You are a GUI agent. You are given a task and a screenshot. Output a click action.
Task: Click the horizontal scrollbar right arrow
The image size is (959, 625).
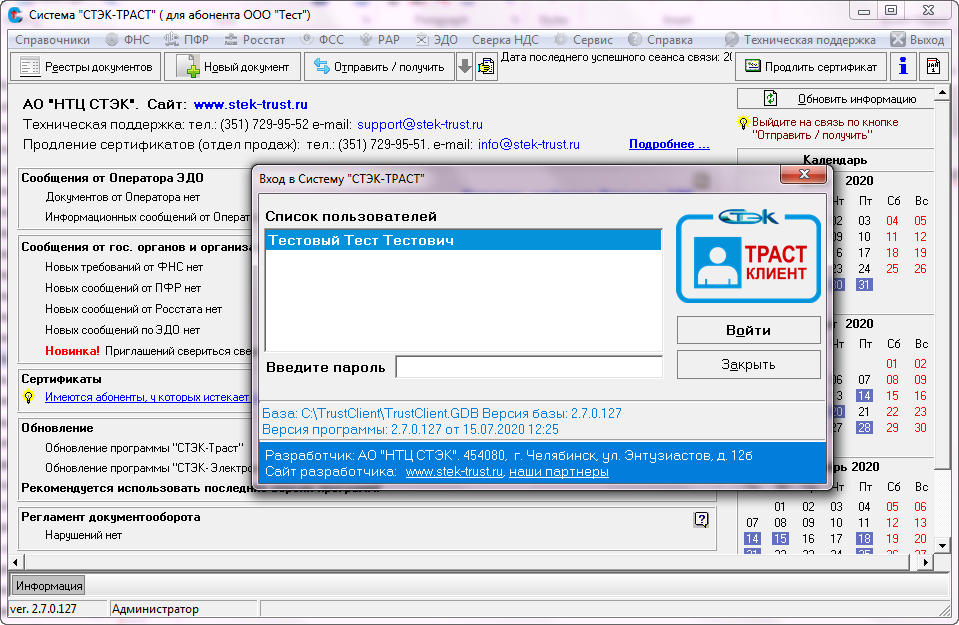926,562
